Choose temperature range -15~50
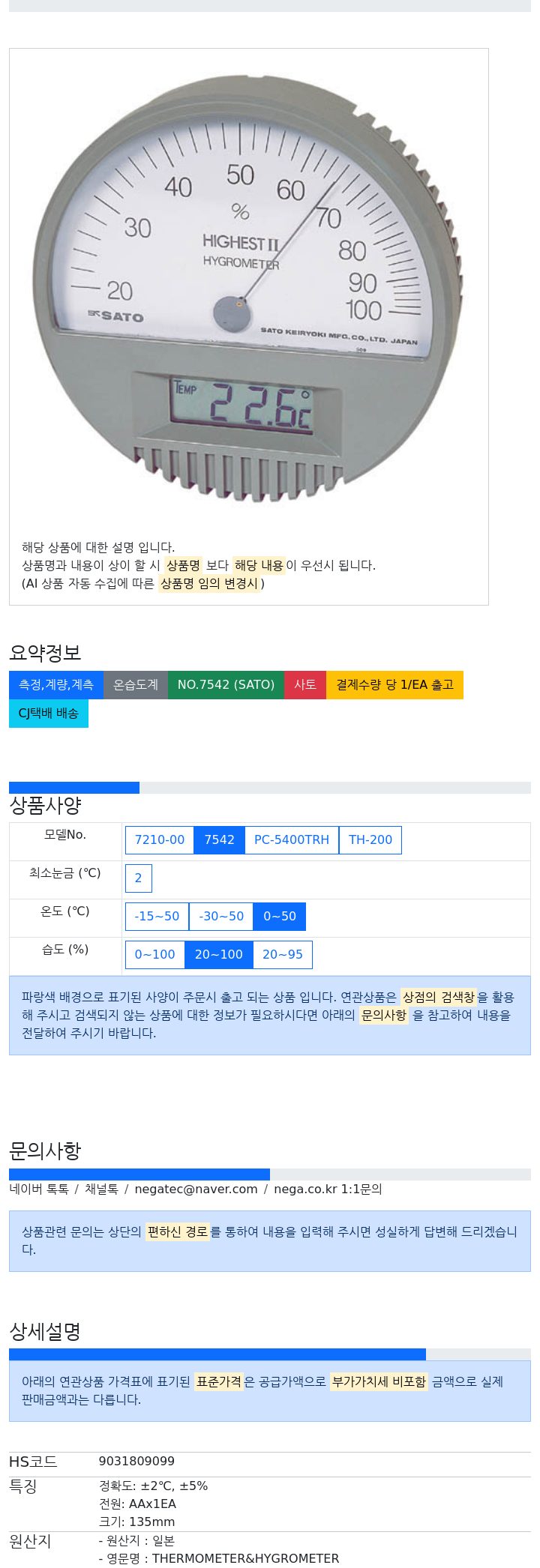The height and width of the screenshot is (1568, 540). (x=157, y=917)
